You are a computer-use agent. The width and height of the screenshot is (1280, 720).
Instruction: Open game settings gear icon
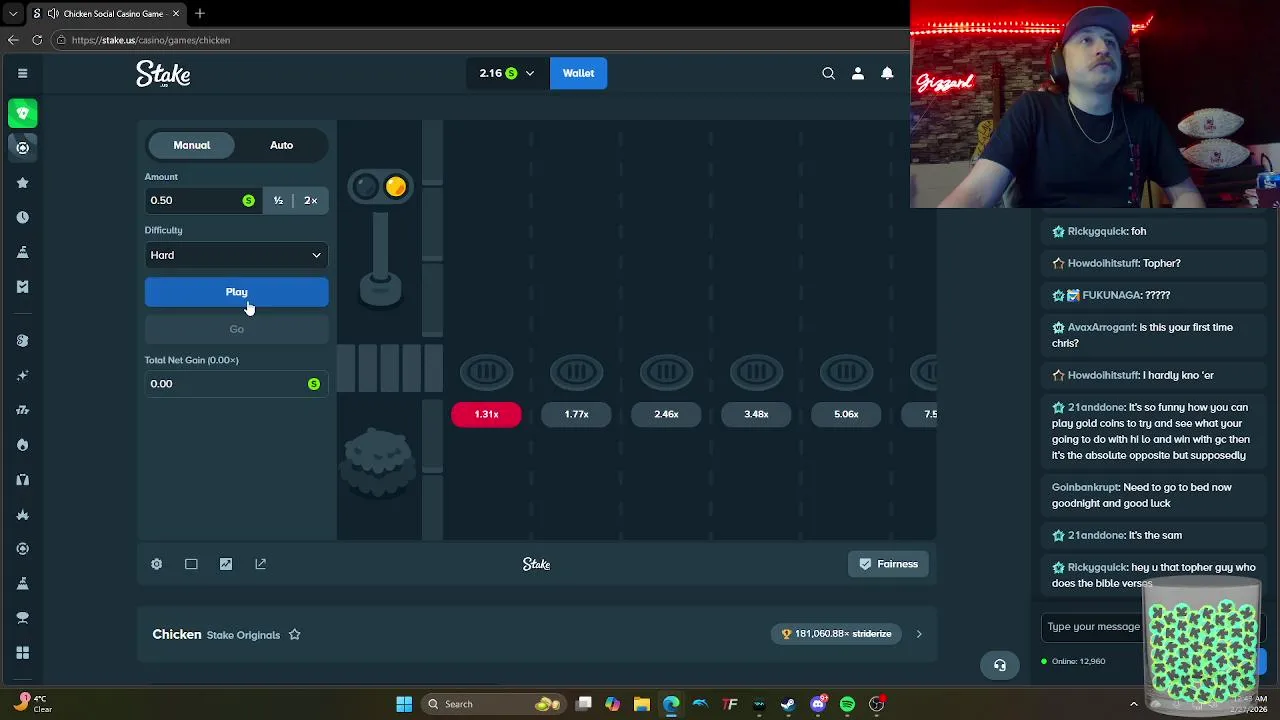click(x=157, y=564)
